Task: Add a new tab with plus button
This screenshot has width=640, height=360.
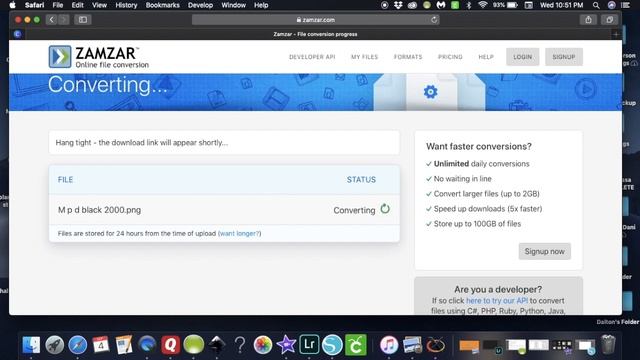Action: click(616, 34)
